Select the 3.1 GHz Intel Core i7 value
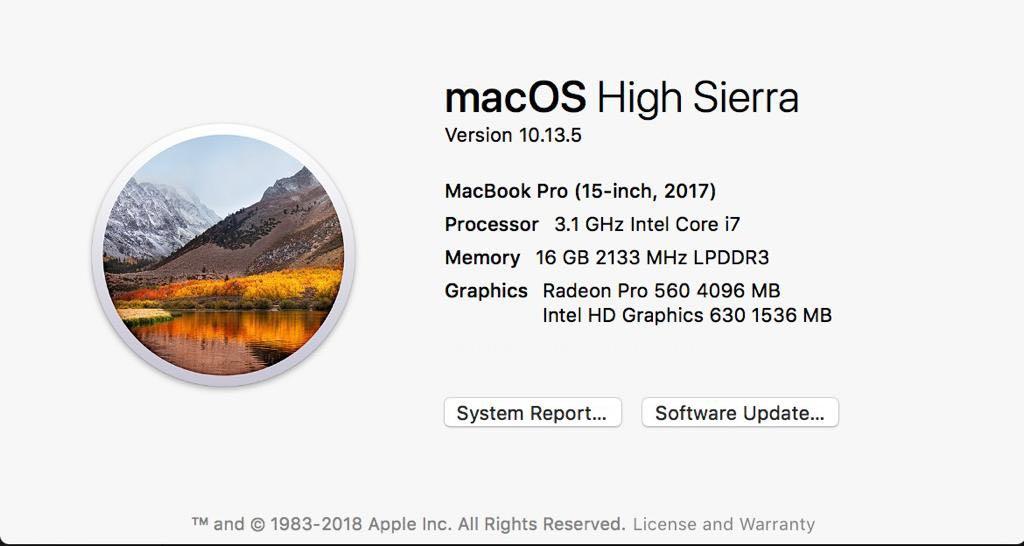The image size is (1024, 546). [x=647, y=225]
